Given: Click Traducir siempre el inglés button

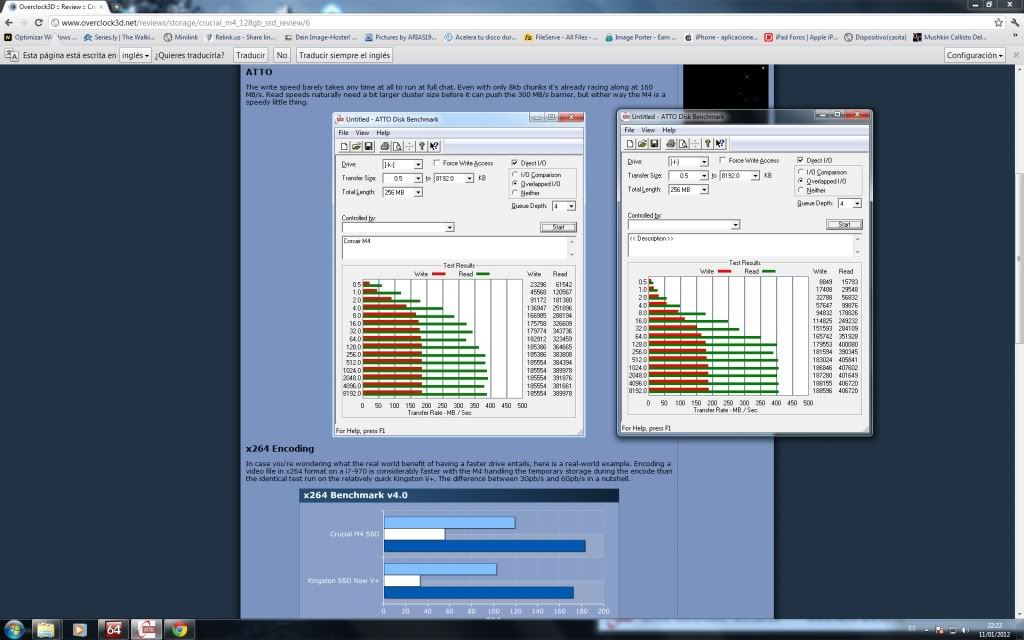Looking at the screenshot, I should click(x=344, y=55).
